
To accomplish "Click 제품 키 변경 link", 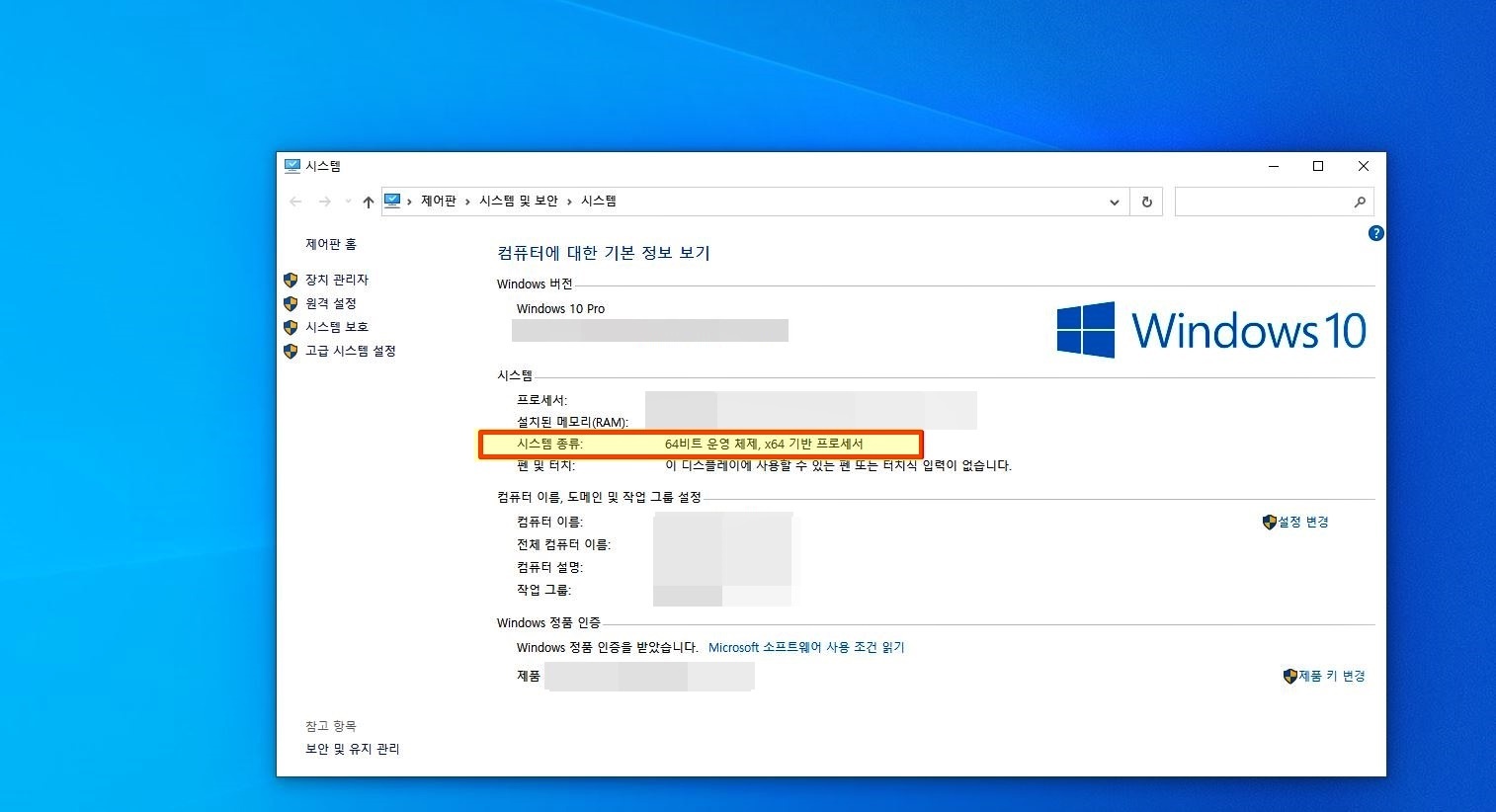I will click(x=1332, y=676).
